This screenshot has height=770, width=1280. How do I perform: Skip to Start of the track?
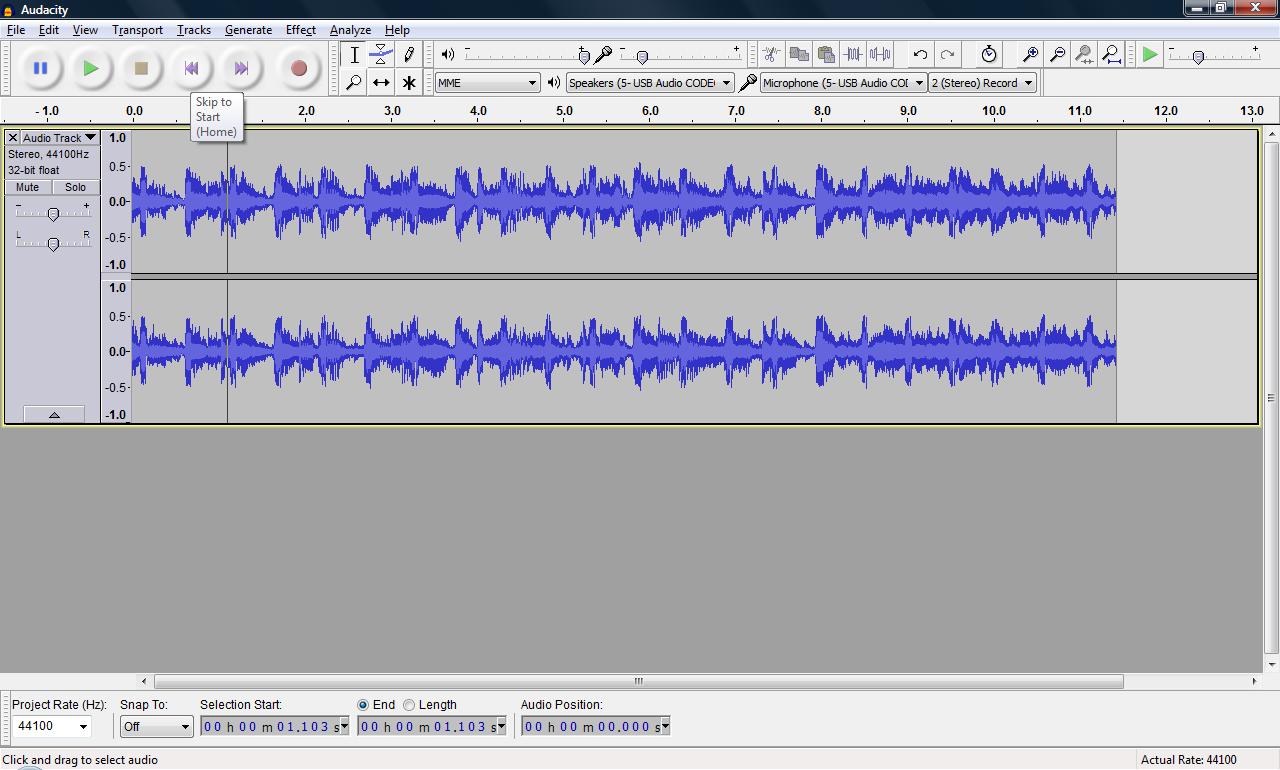click(x=191, y=68)
